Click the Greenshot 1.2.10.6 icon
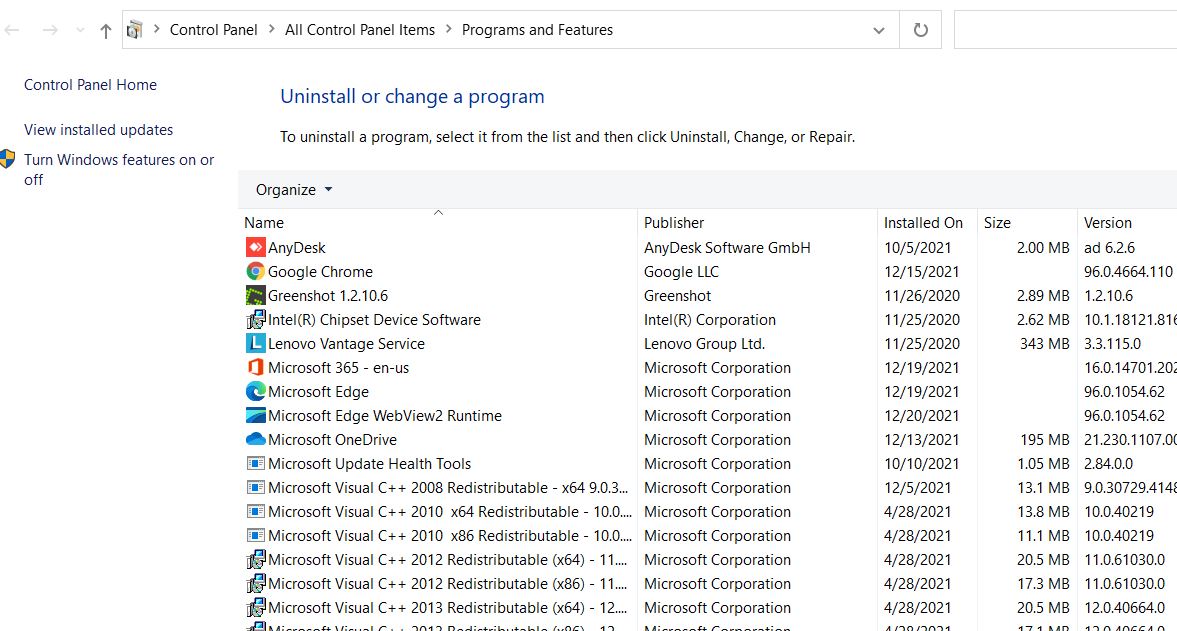This screenshot has height=631, width=1177. [255, 295]
